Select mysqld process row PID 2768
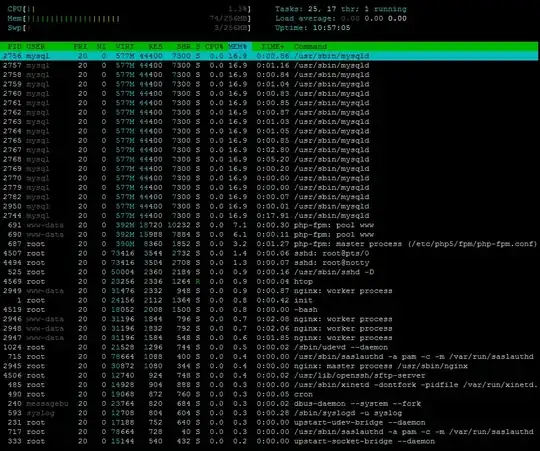This screenshot has width=540, height=451. pos(269,159)
